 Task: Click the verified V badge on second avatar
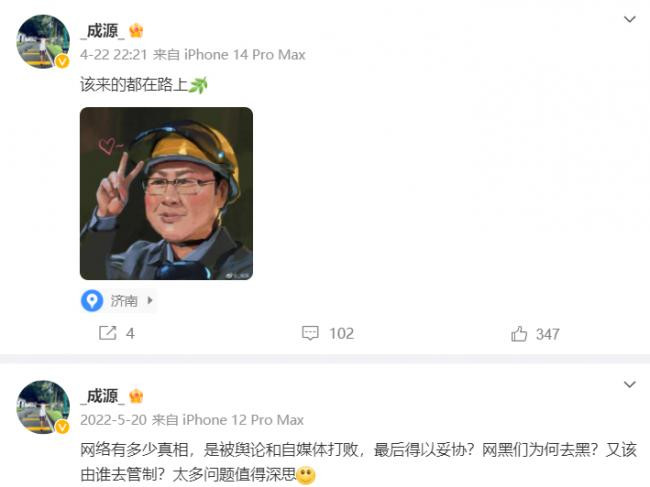pos(62,426)
